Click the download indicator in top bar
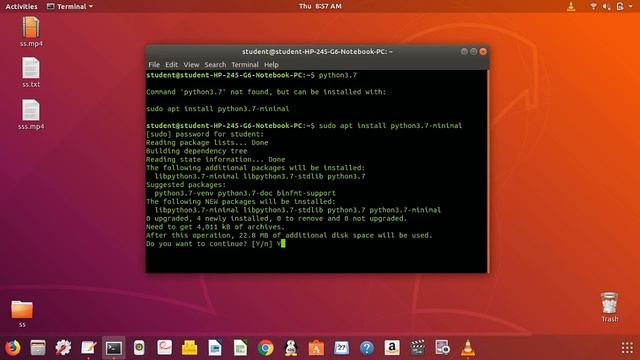Image resolution: width=640 pixels, height=360 pixels. [x=571, y=6]
